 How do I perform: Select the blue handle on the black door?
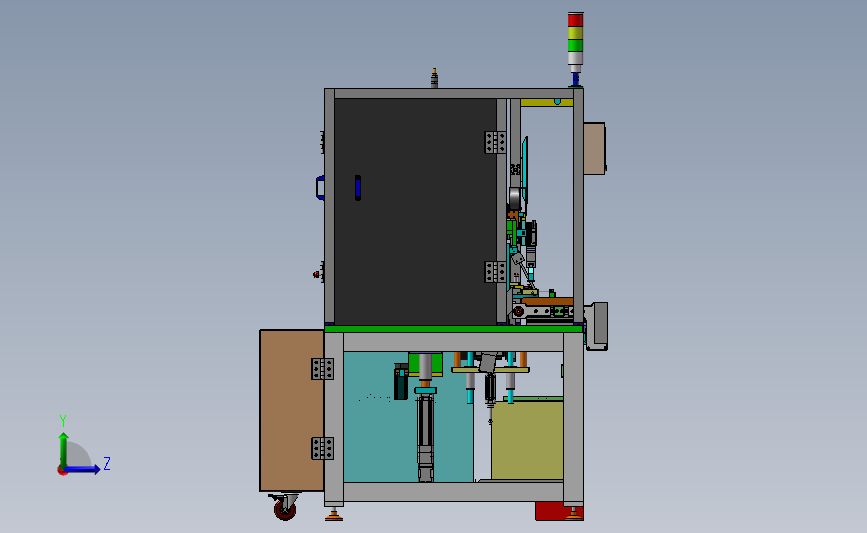(358, 187)
